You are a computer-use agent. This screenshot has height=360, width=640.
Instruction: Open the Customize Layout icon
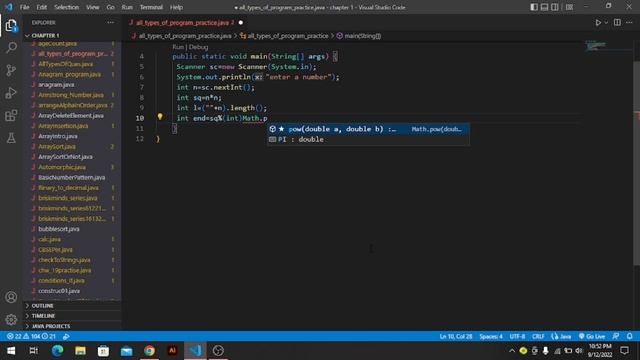point(569,7)
